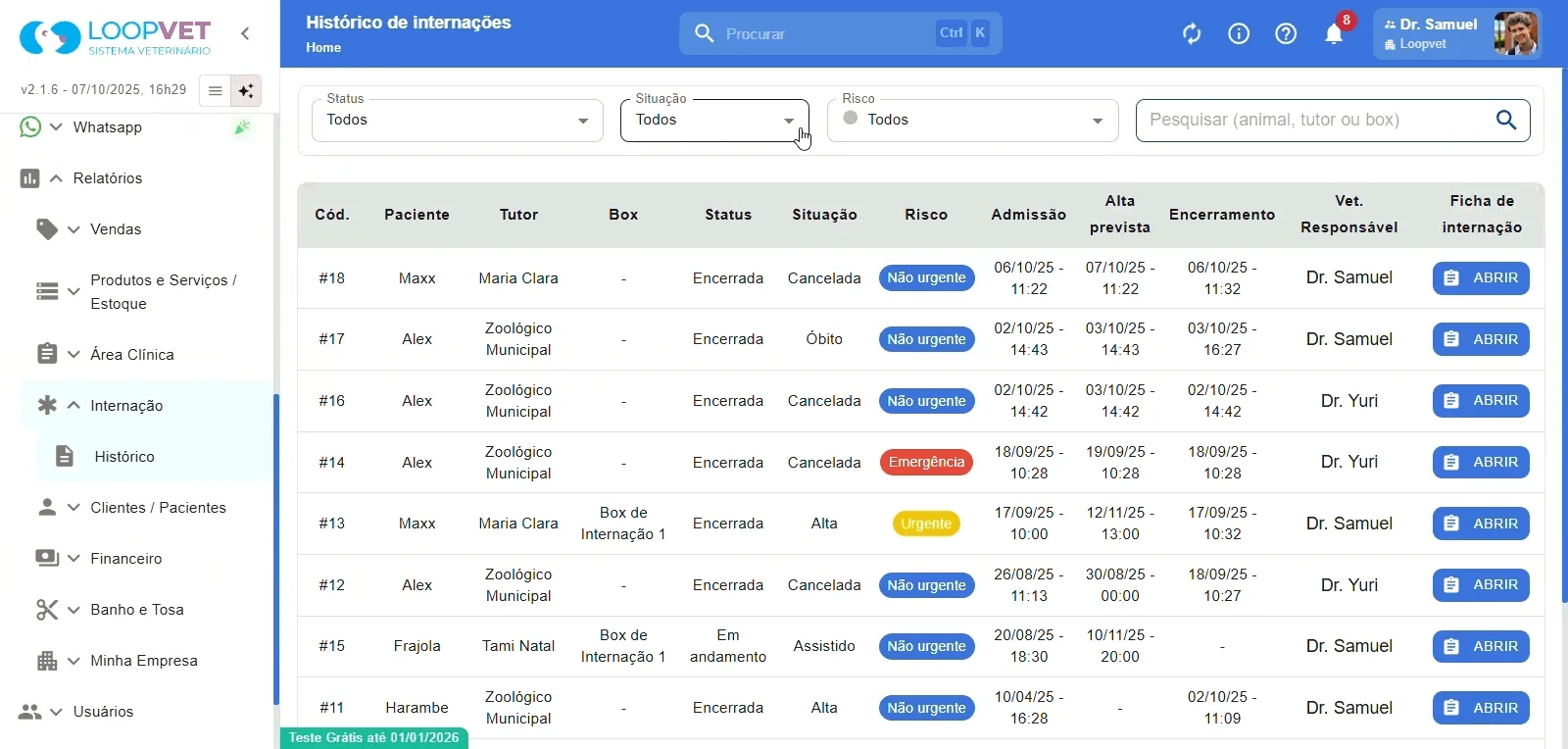Collapse sidebar with the left chevron
1568x749 pixels.
245,33
